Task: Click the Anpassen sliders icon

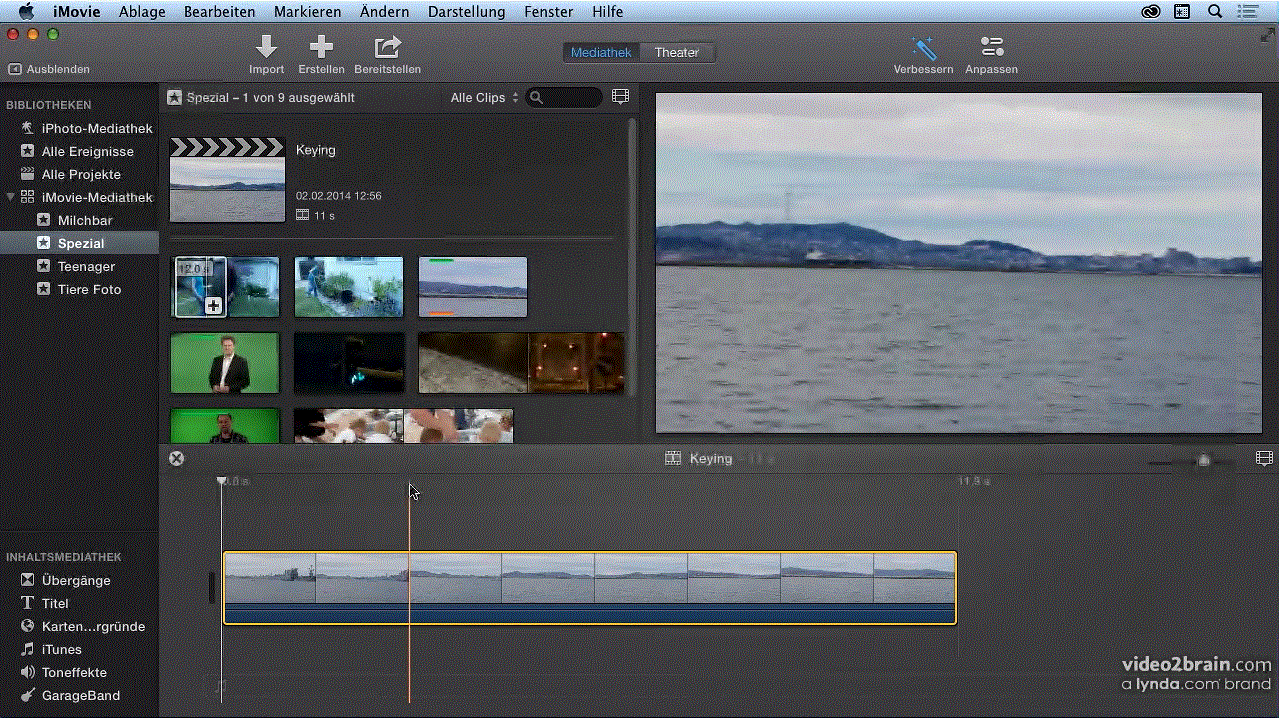Action: pyautogui.click(x=992, y=47)
